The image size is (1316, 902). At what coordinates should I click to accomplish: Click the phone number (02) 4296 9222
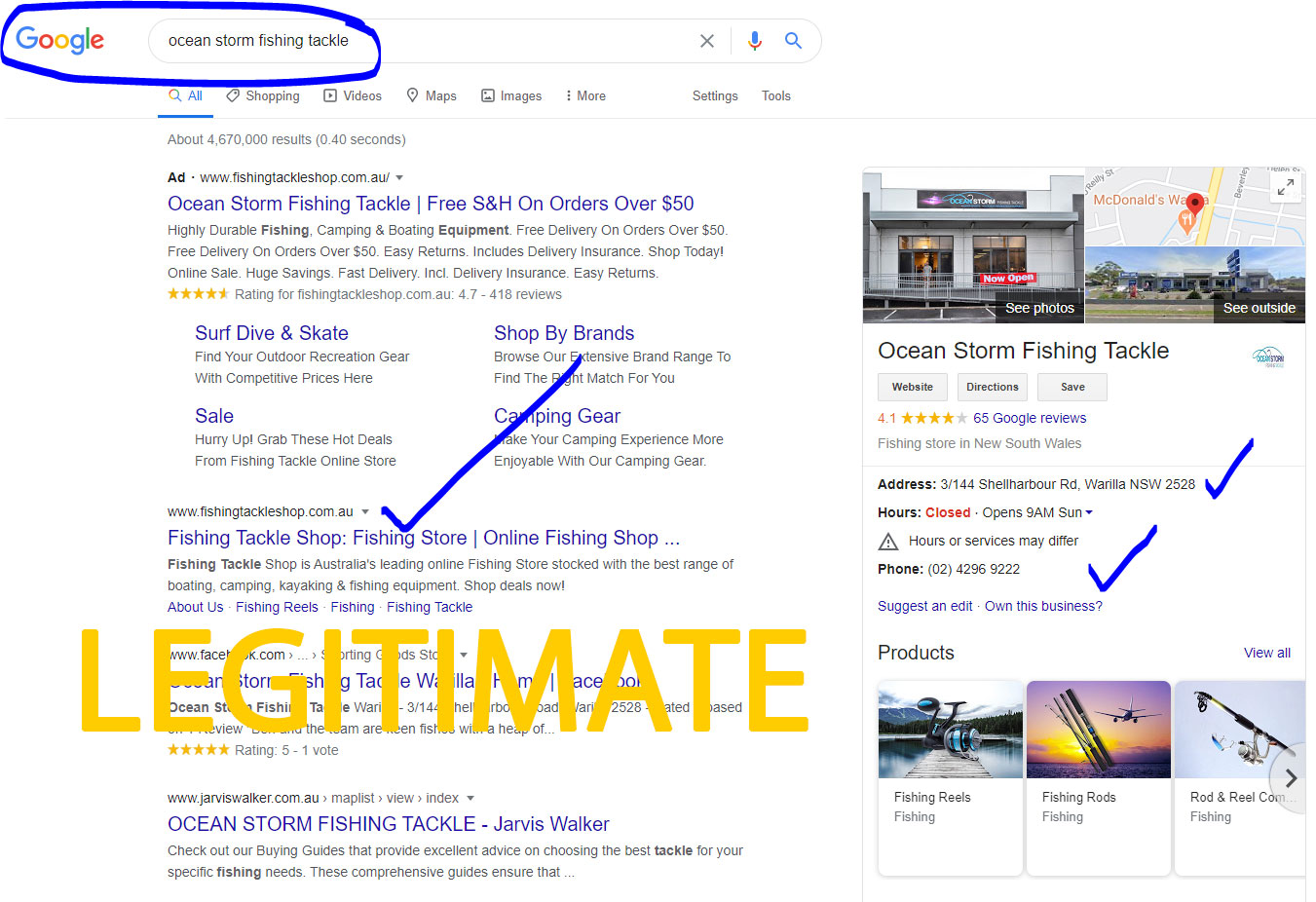tap(973, 569)
